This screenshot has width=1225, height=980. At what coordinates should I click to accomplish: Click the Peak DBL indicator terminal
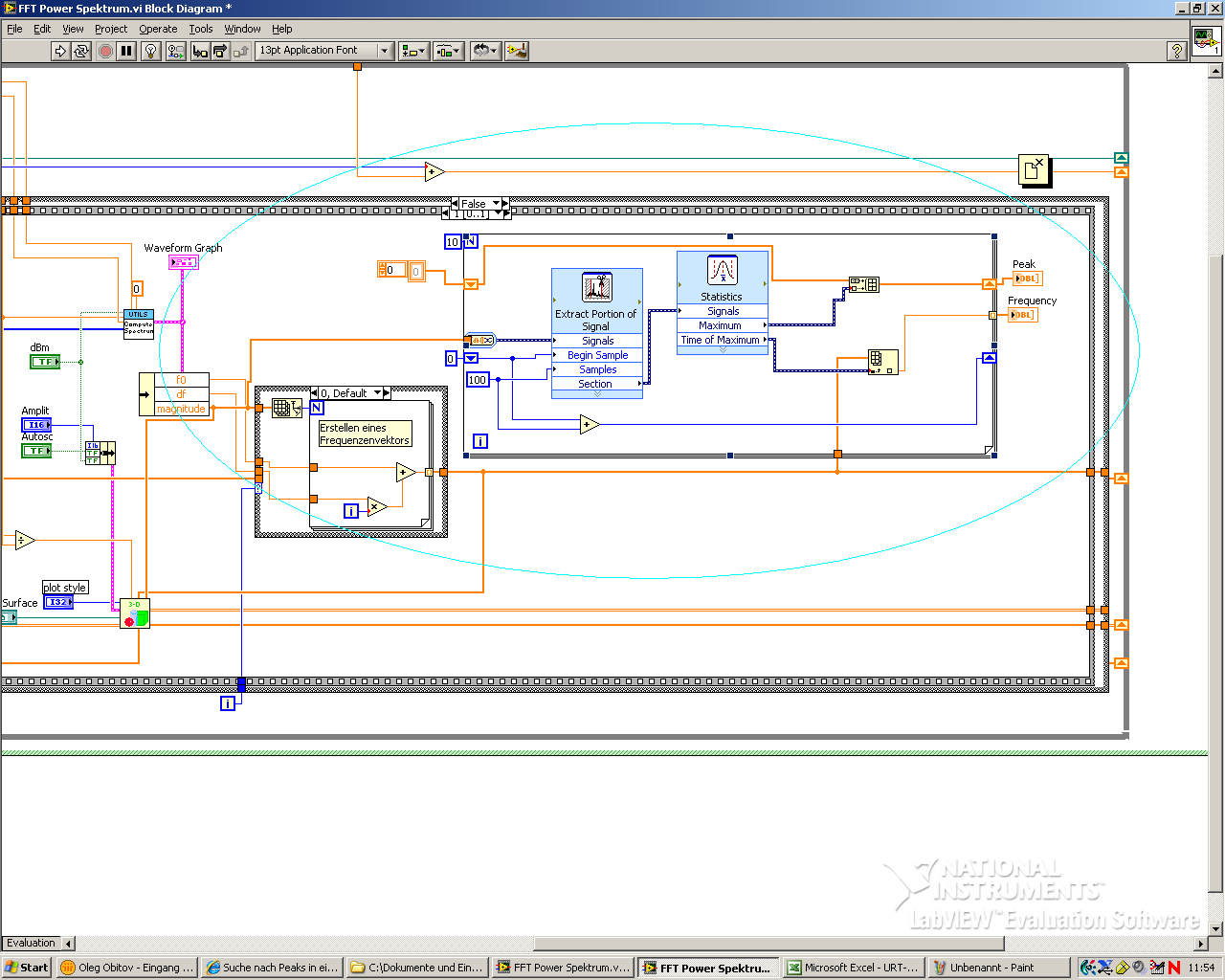tap(1027, 278)
